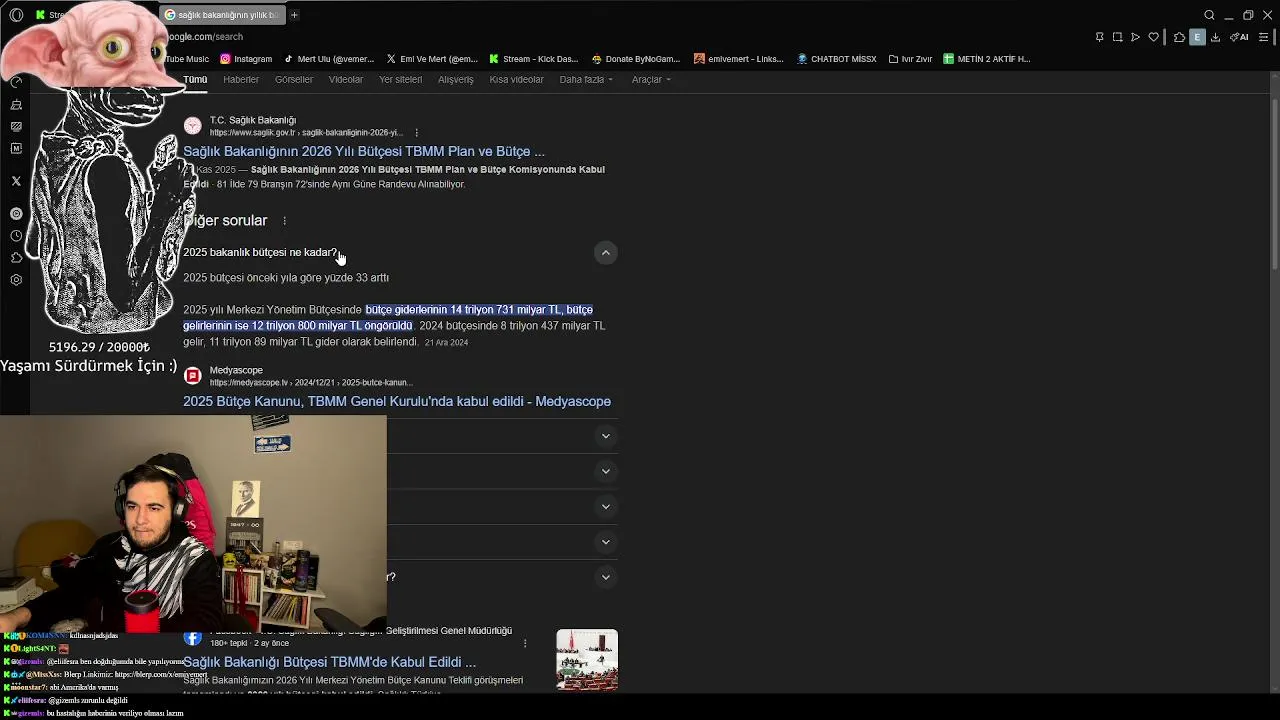Select the Tümü results tab
Viewport: 1280px width, 720px height.
195,79
